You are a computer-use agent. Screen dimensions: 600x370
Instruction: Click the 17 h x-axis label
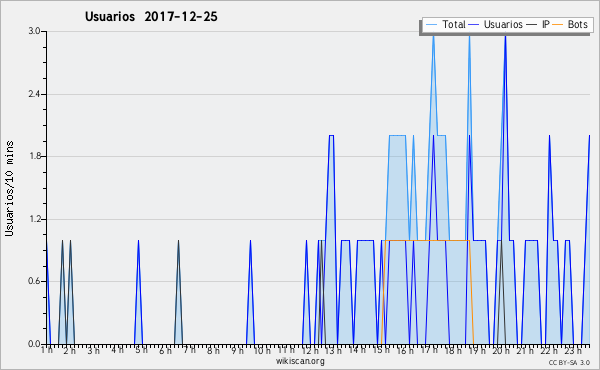click(429, 350)
